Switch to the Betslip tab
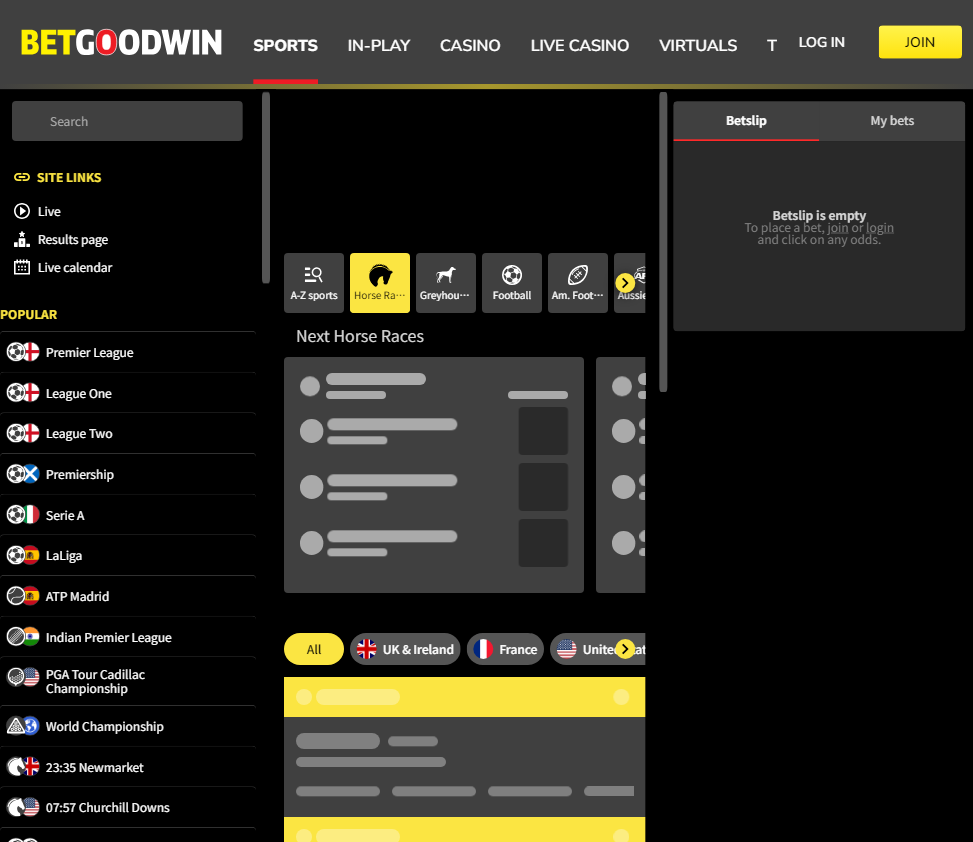973x842 pixels. pyautogui.click(x=746, y=121)
